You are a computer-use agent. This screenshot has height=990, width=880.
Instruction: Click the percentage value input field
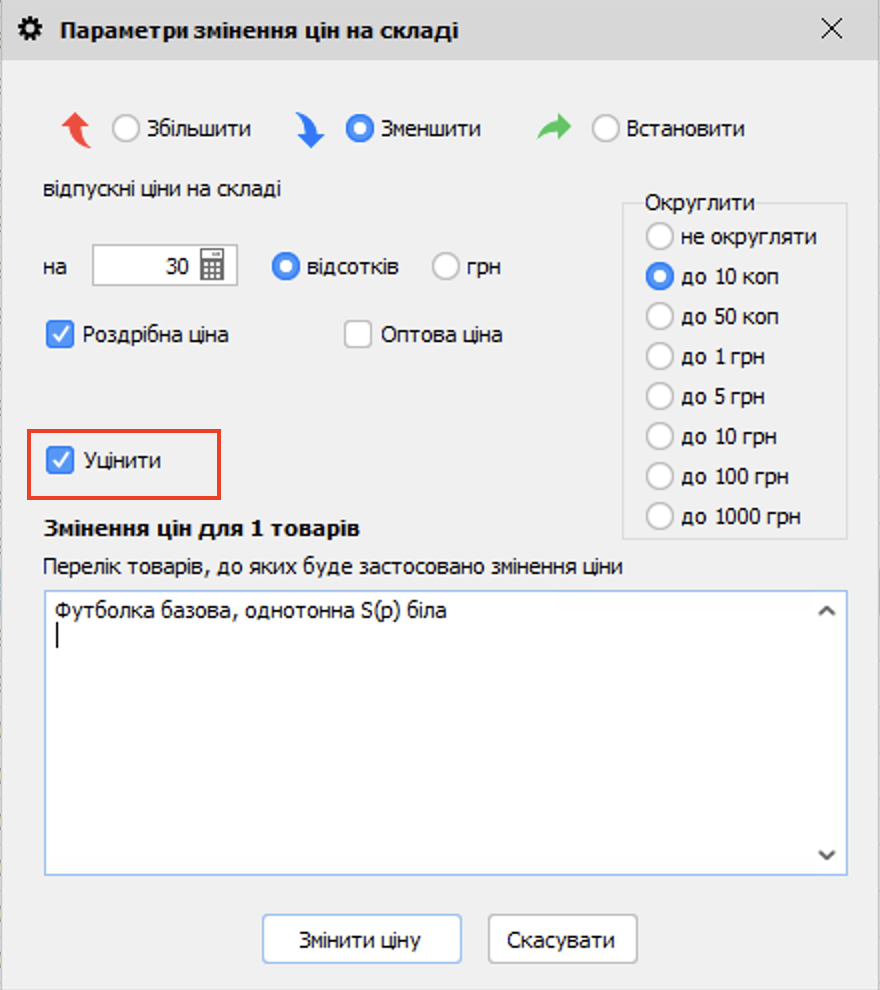[x=145, y=267]
